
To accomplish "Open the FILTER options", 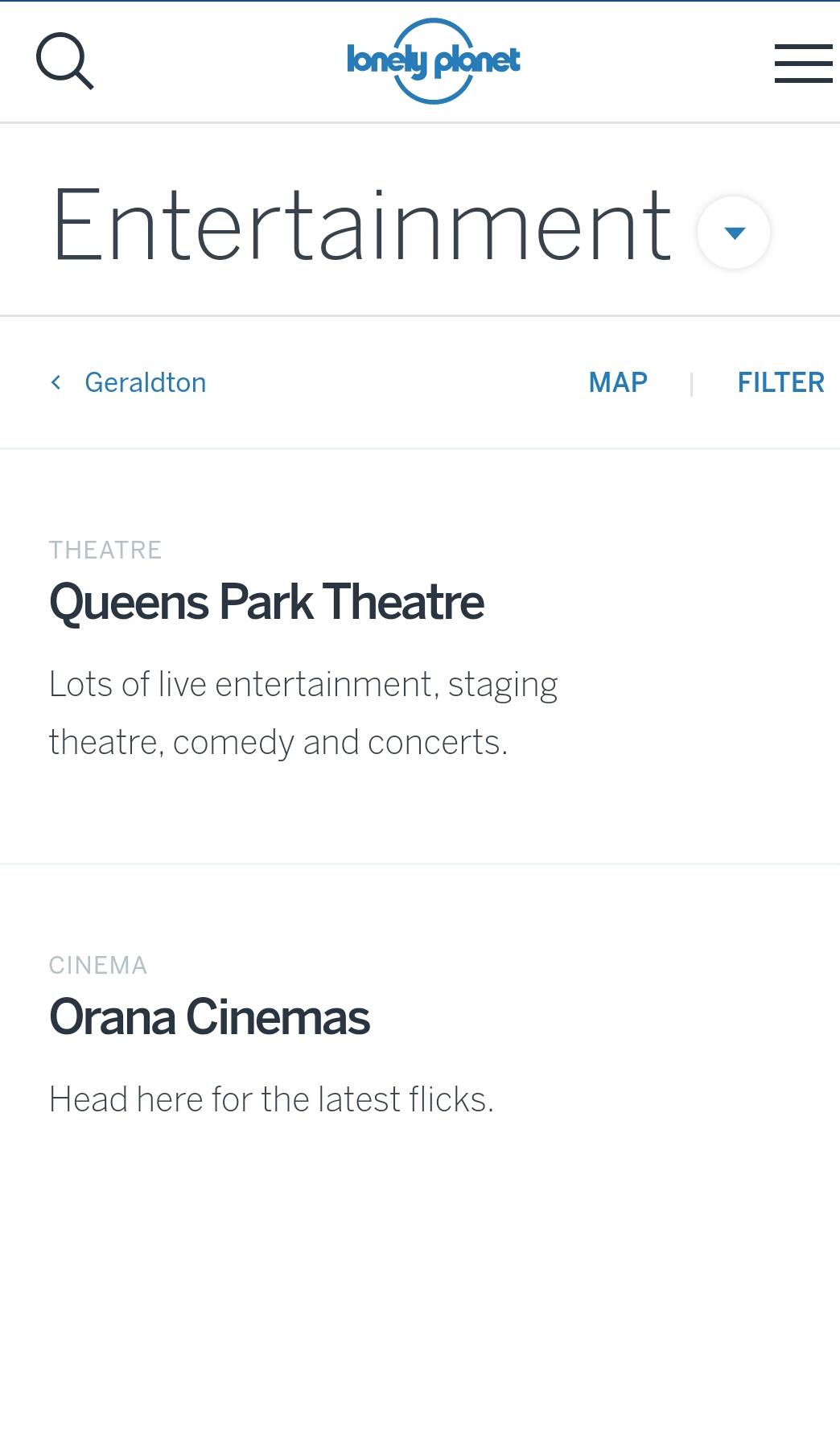I will coord(780,382).
